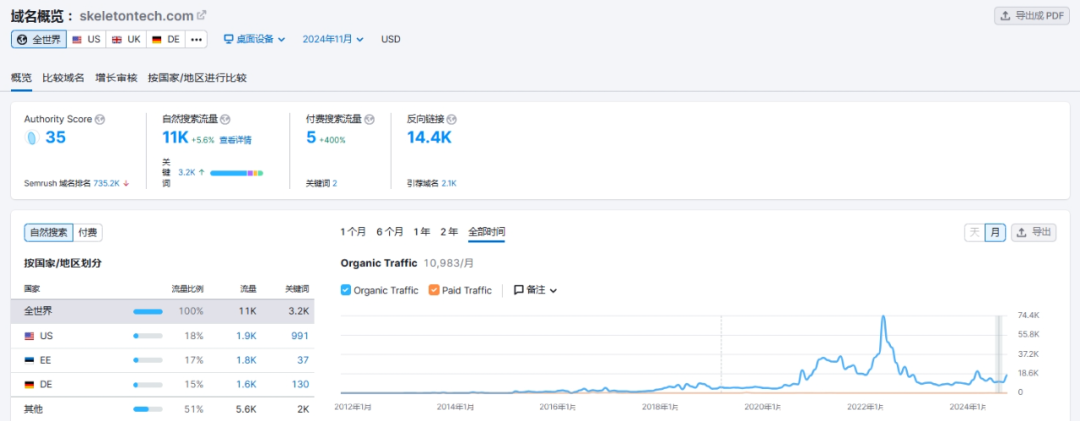Switch to the 概览 tab
Screen dimensions: 1080x421
[21, 78]
